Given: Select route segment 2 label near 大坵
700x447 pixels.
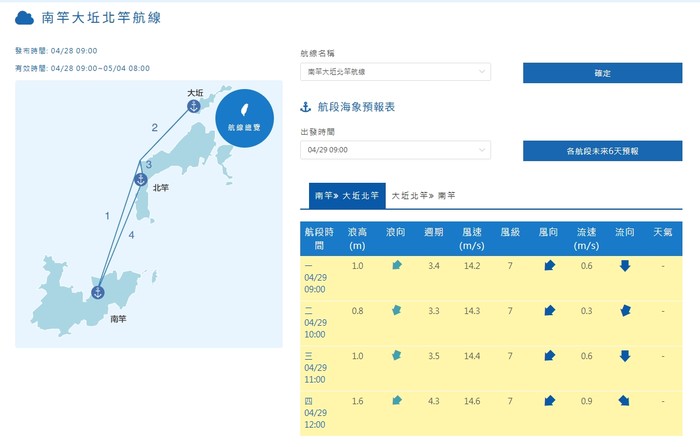Looking at the screenshot, I should pos(154,128).
